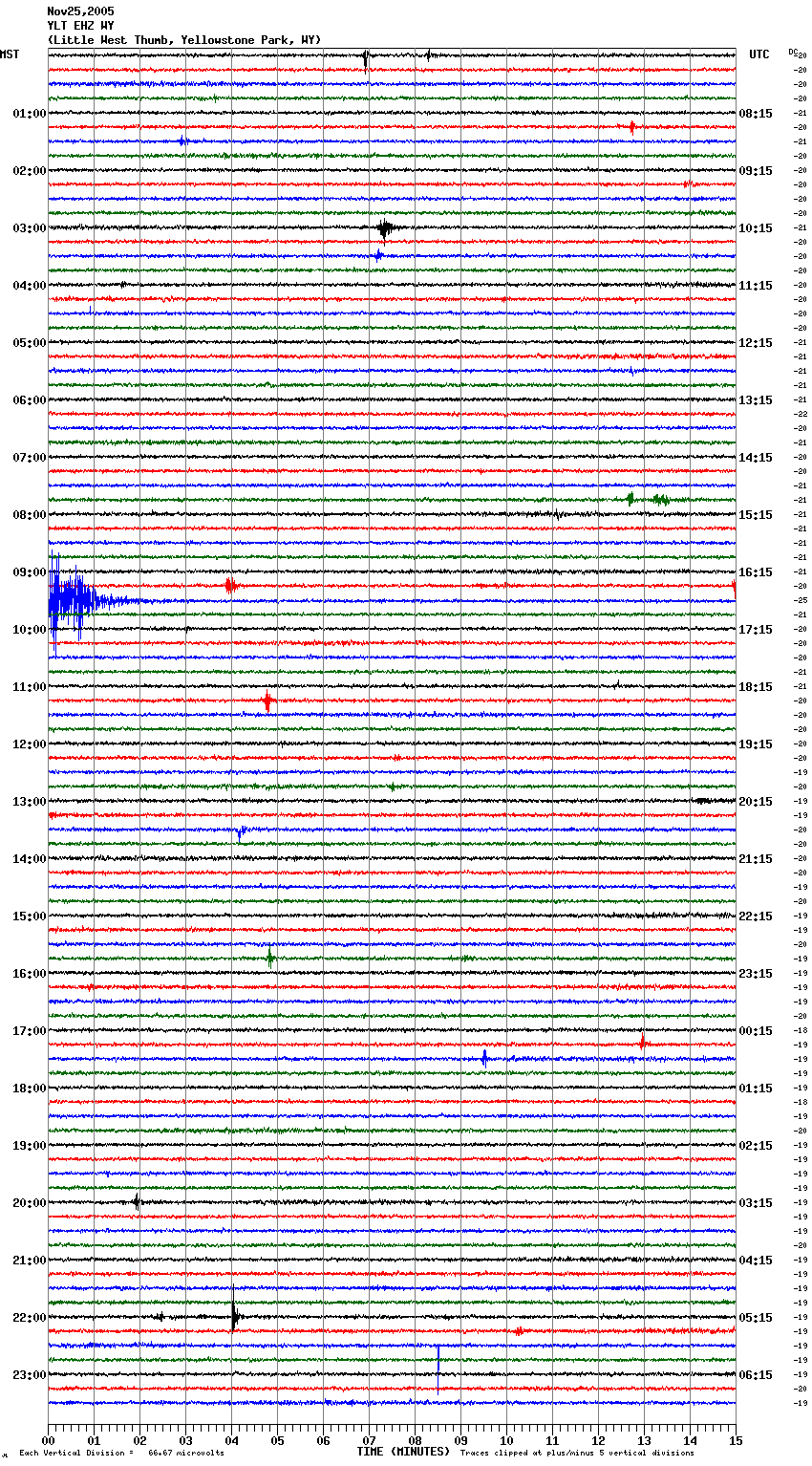
Task: Click the Little West Thumb location title
Action: pos(184,40)
